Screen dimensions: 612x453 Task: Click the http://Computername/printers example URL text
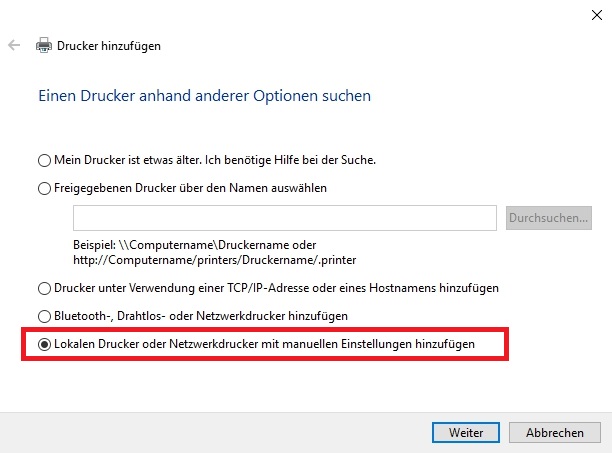(215, 260)
